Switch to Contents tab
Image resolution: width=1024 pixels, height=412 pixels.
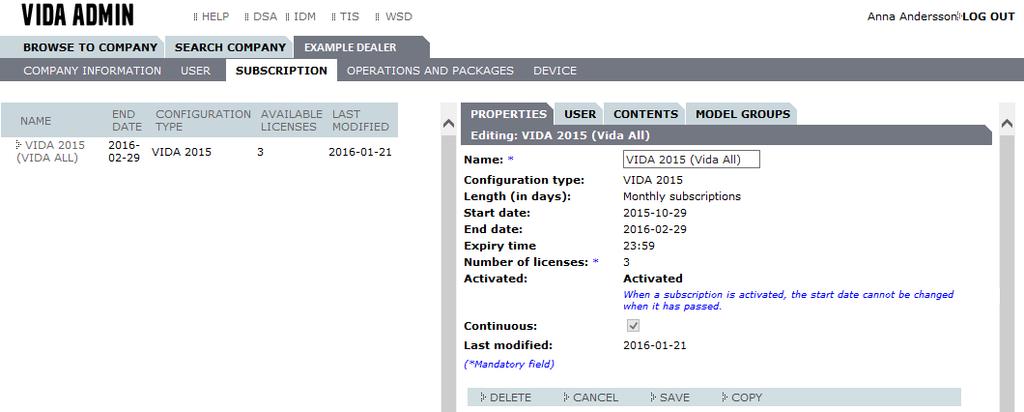pos(645,114)
